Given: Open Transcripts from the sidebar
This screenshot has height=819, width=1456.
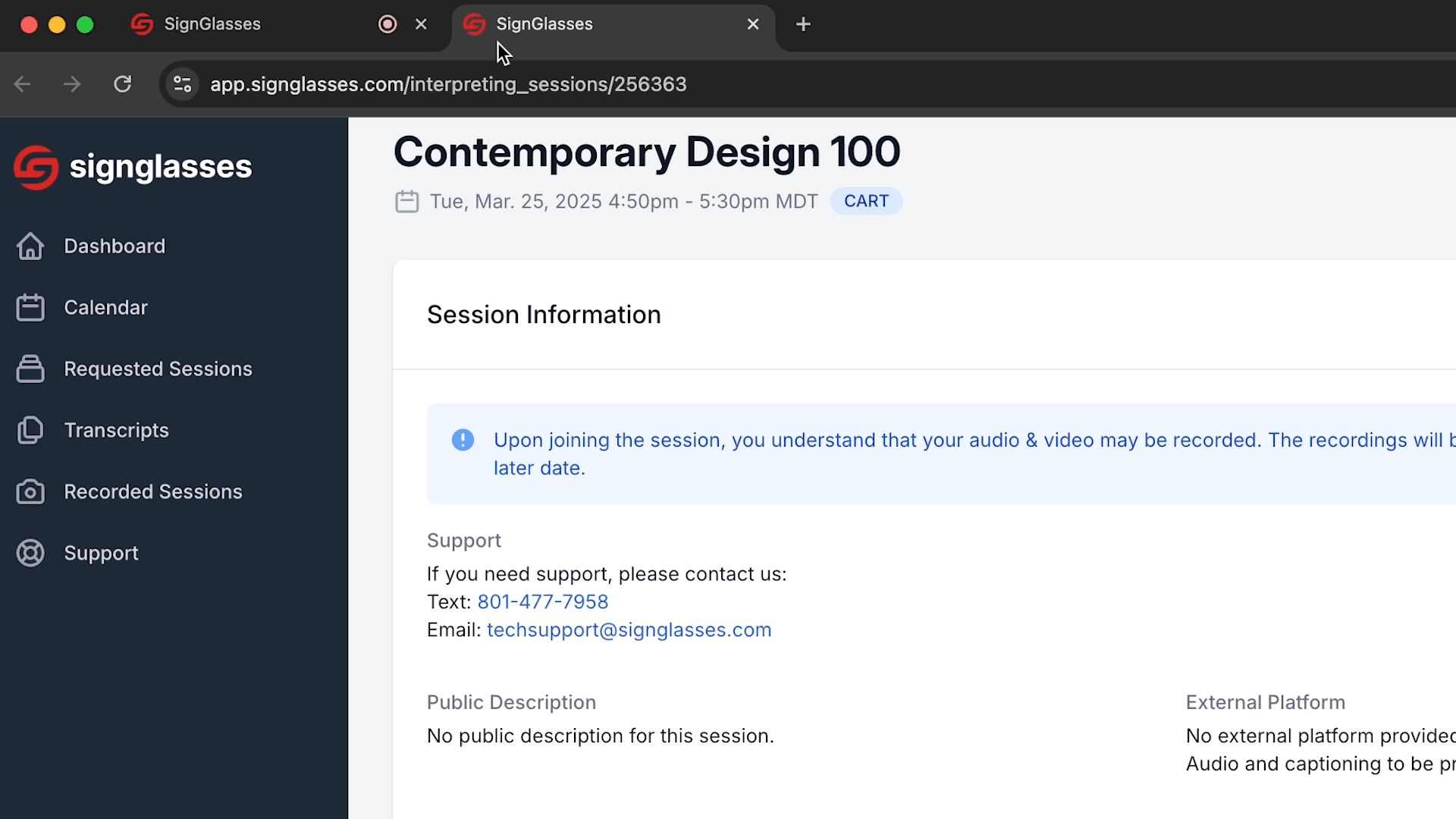Looking at the screenshot, I should [x=116, y=430].
